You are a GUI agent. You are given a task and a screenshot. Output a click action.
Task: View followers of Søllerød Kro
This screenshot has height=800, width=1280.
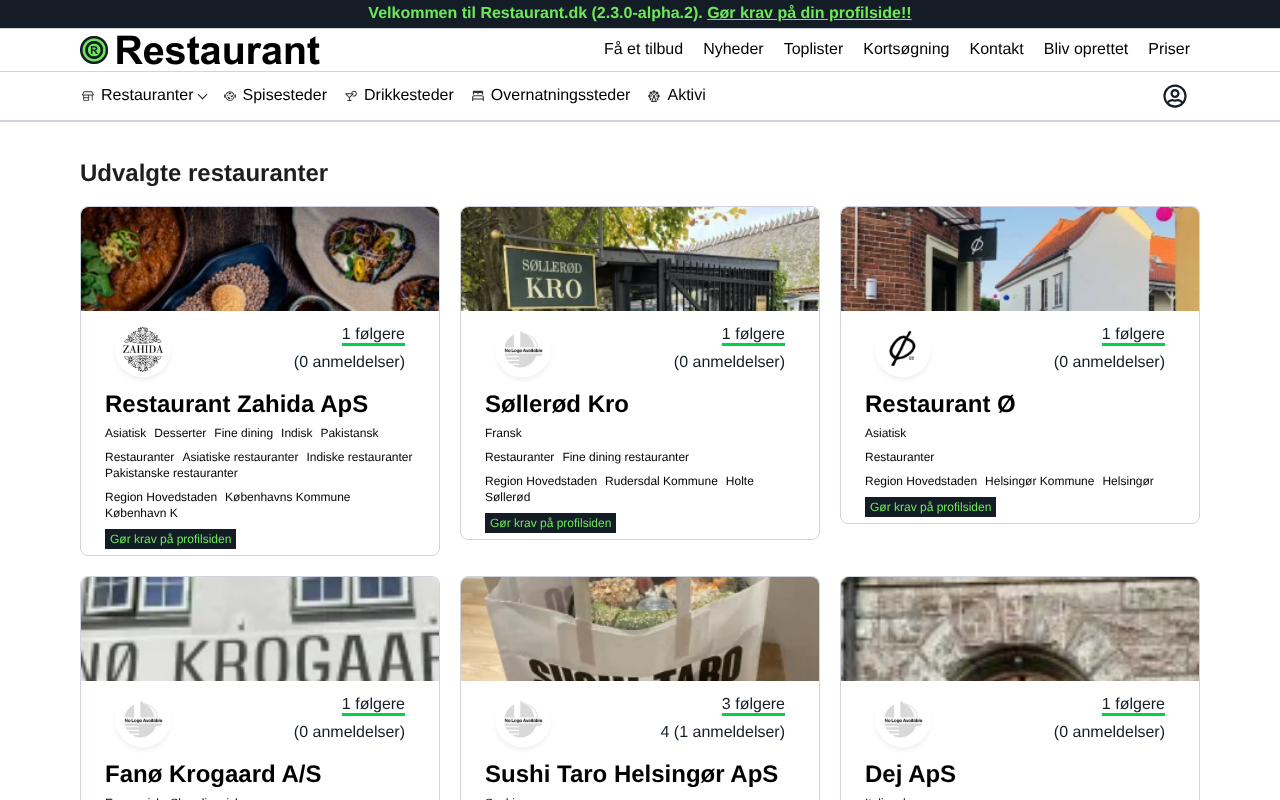(753, 335)
